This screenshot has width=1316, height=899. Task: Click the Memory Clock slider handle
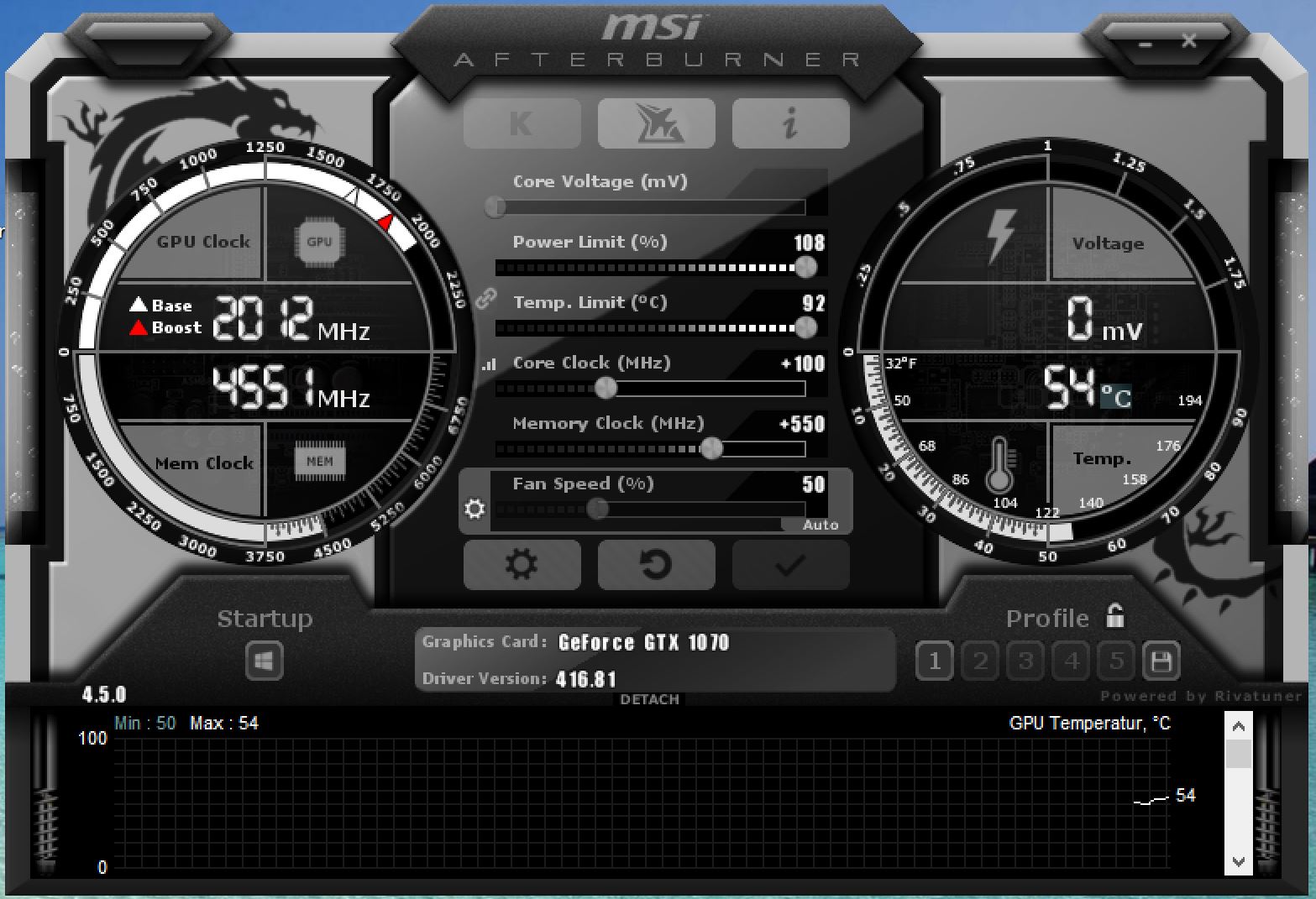tap(711, 448)
